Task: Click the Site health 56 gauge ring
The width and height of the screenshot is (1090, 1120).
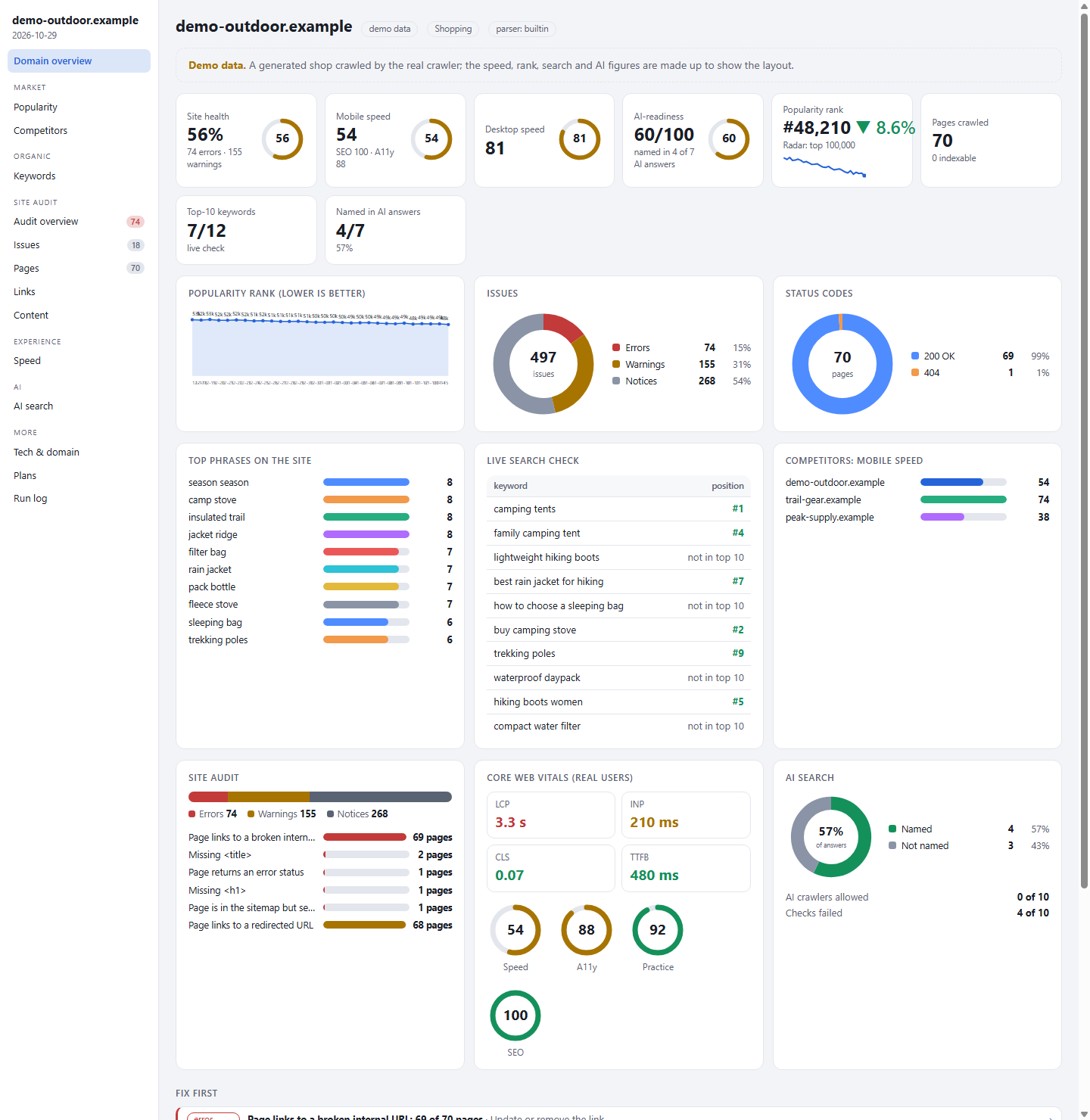Action: 282,139
